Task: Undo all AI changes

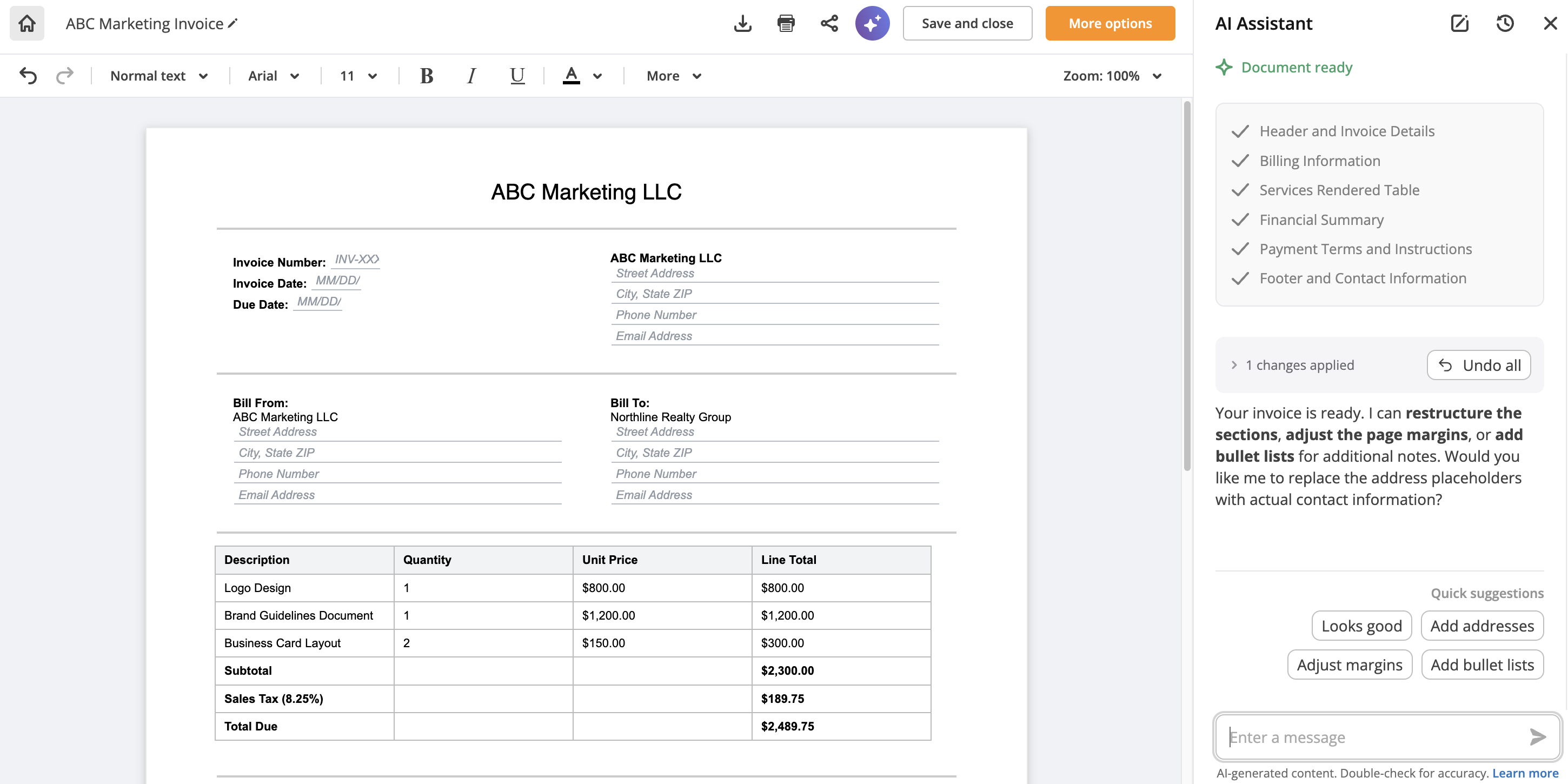Action: coord(1479,364)
